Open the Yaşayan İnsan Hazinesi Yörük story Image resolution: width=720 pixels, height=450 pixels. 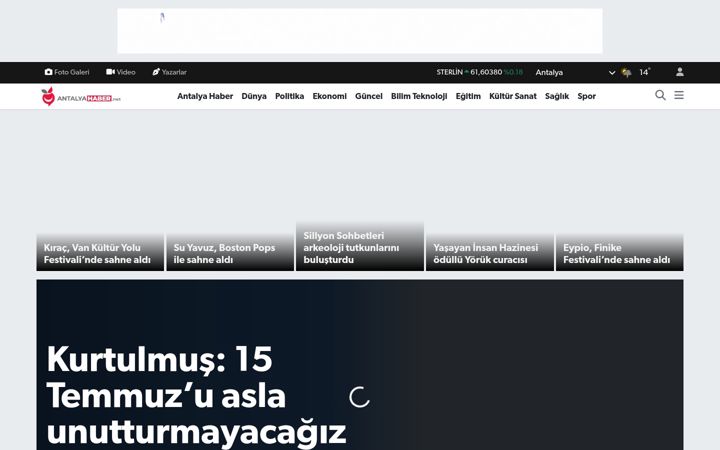point(490,252)
